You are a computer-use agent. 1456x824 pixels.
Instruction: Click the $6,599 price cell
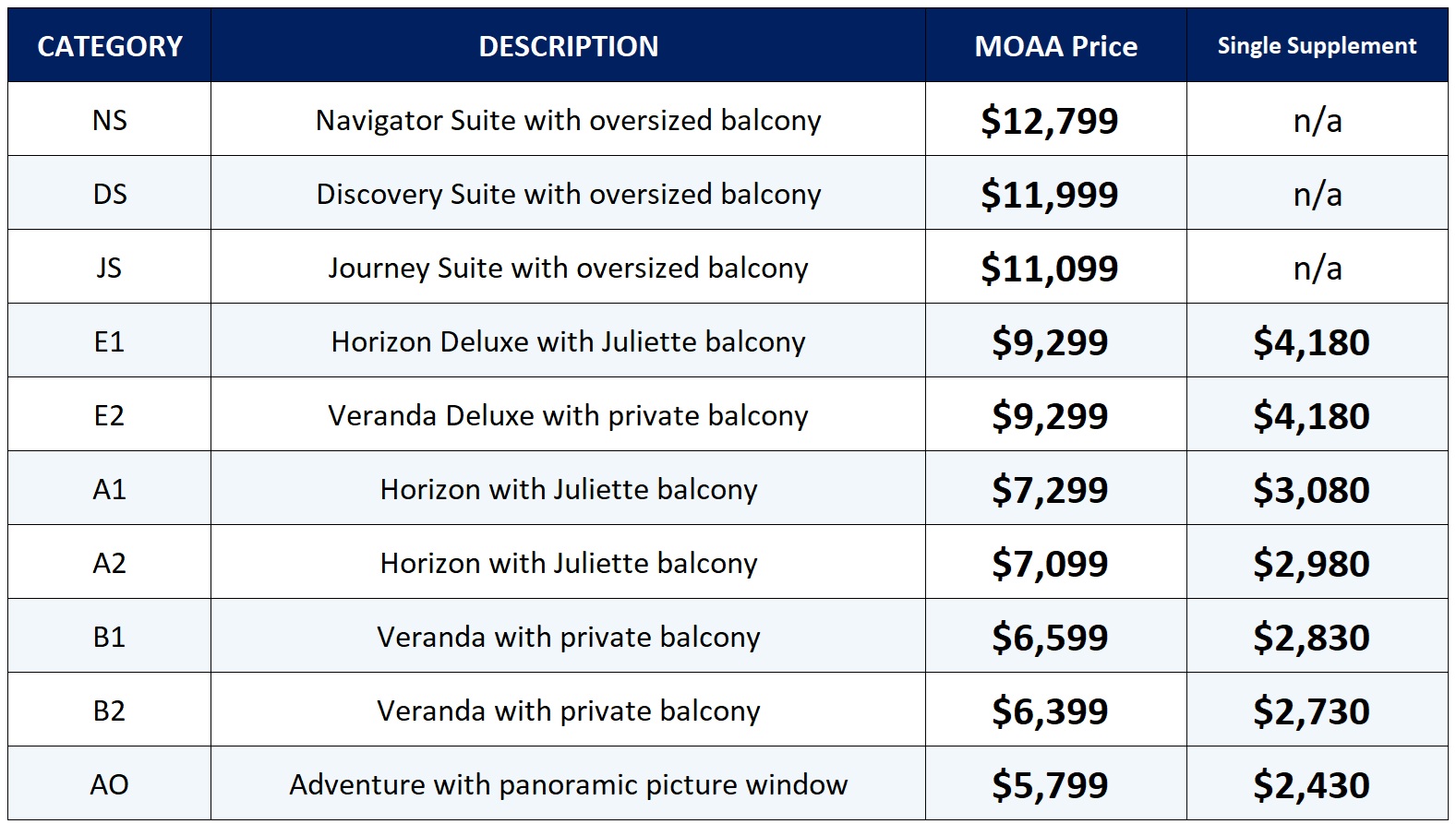(x=1049, y=638)
